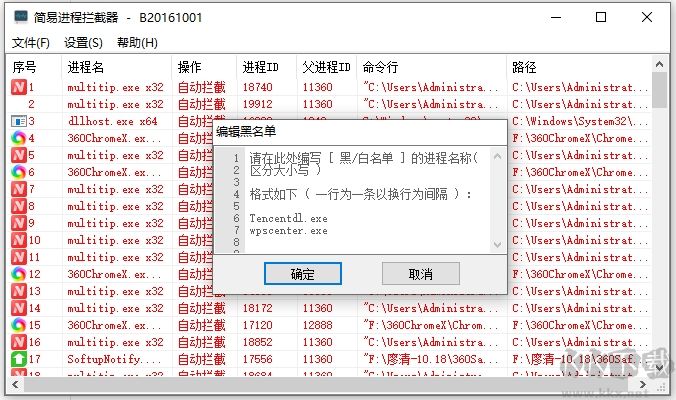Maximize the 简易进程拦截器 window
This screenshot has width=676, height=400.
[601, 17]
